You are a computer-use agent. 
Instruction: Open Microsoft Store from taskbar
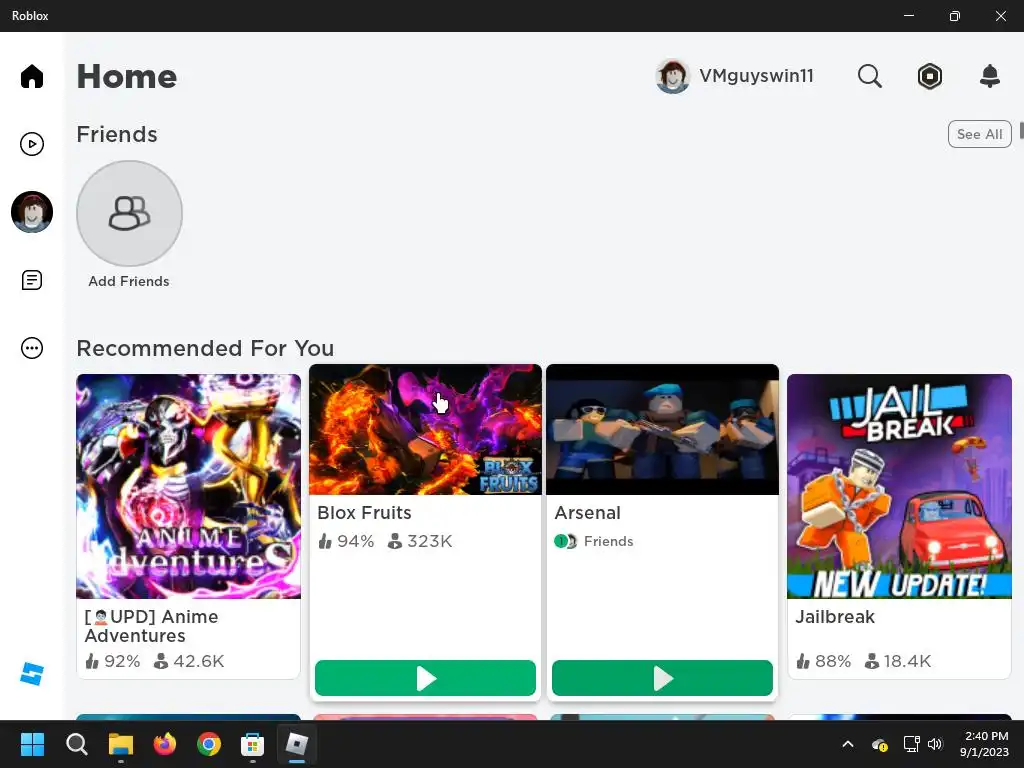253,744
